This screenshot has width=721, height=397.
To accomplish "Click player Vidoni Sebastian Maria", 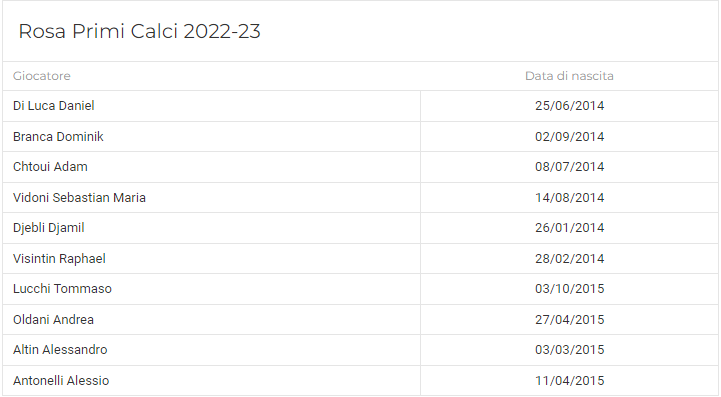I will [x=79, y=198].
